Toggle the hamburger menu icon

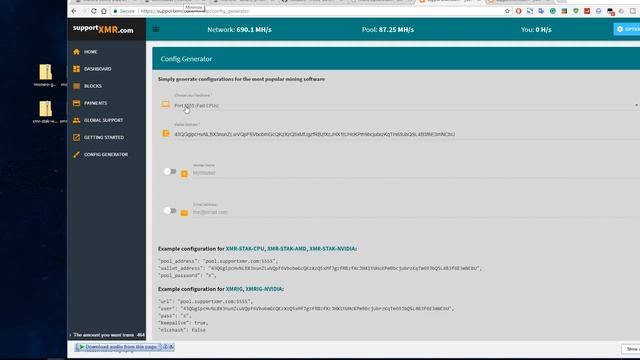coord(156,29)
